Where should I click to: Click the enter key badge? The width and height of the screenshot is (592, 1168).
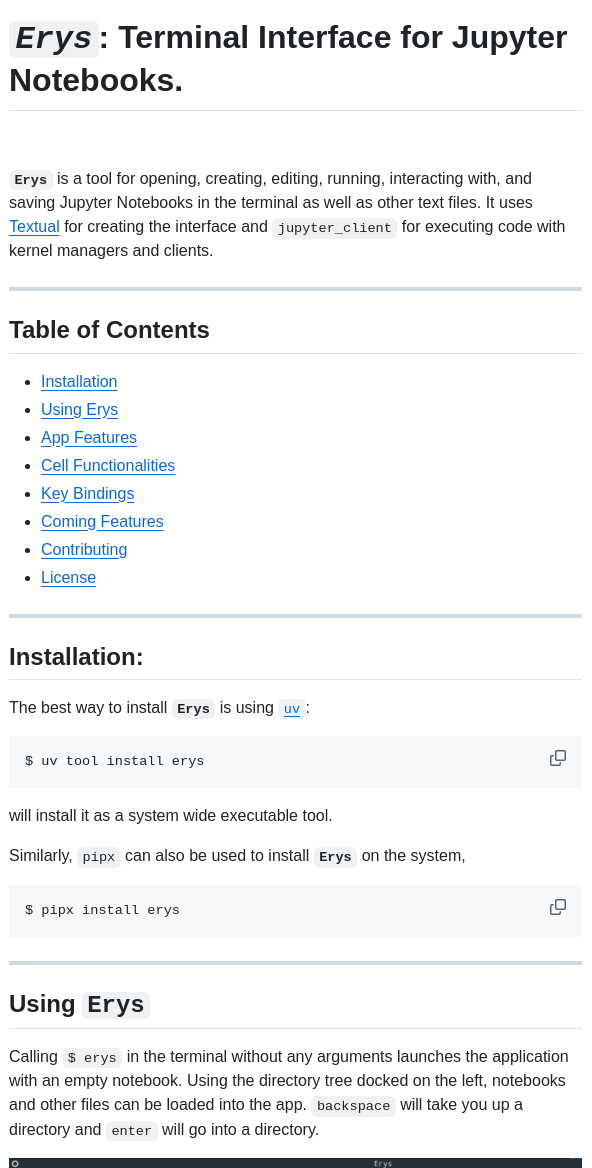[133, 1130]
